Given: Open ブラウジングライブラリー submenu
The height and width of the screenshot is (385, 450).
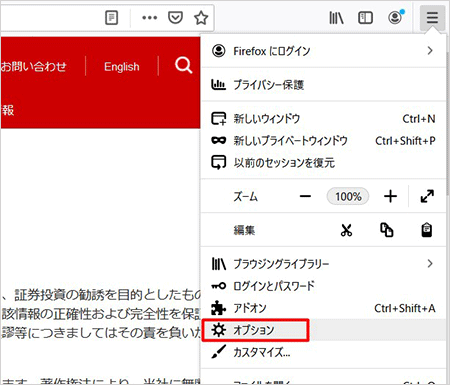Looking at the screenshot, I should 323,264.
